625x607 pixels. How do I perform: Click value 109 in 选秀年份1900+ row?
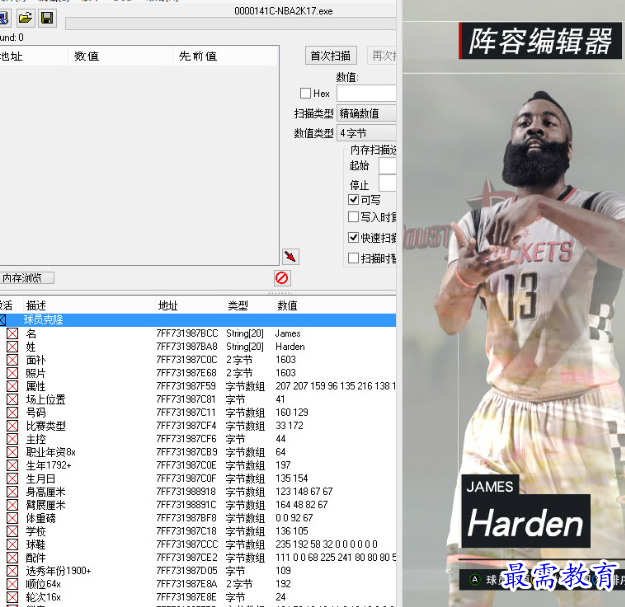point(283,570)
